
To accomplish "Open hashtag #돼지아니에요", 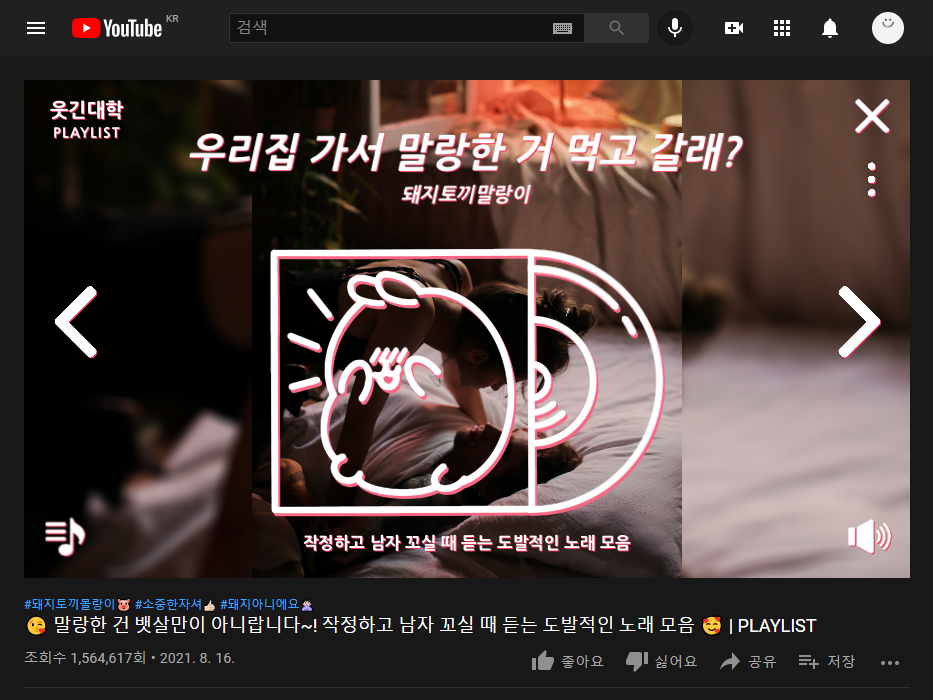I will tap(266, 604).
